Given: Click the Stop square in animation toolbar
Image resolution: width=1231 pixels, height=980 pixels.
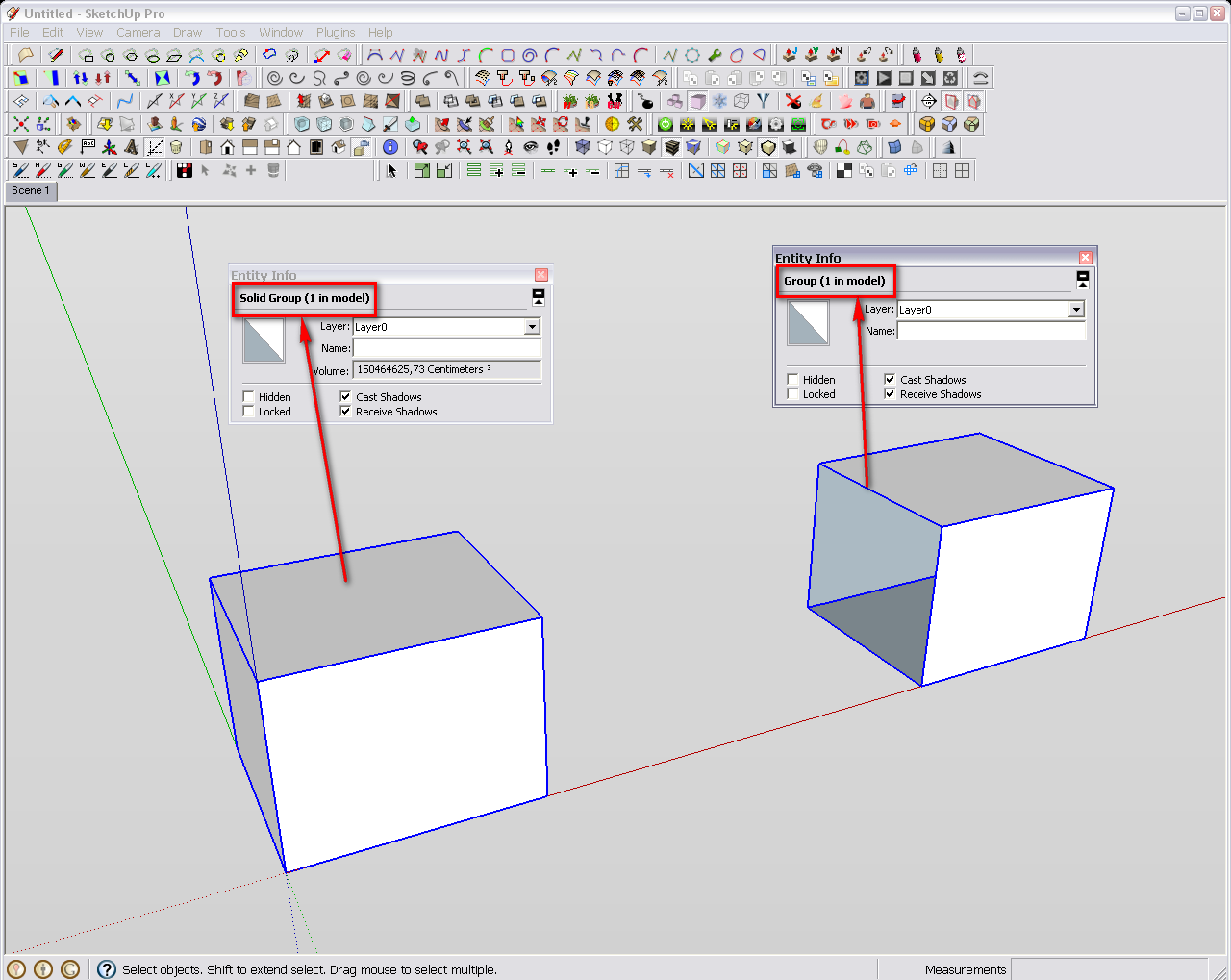Looking at the screenshot, I should (x=905, y=78).
